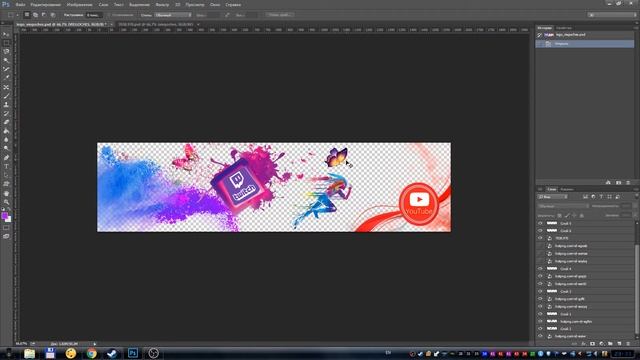Select the Path Selection tool

click(6, 175)
